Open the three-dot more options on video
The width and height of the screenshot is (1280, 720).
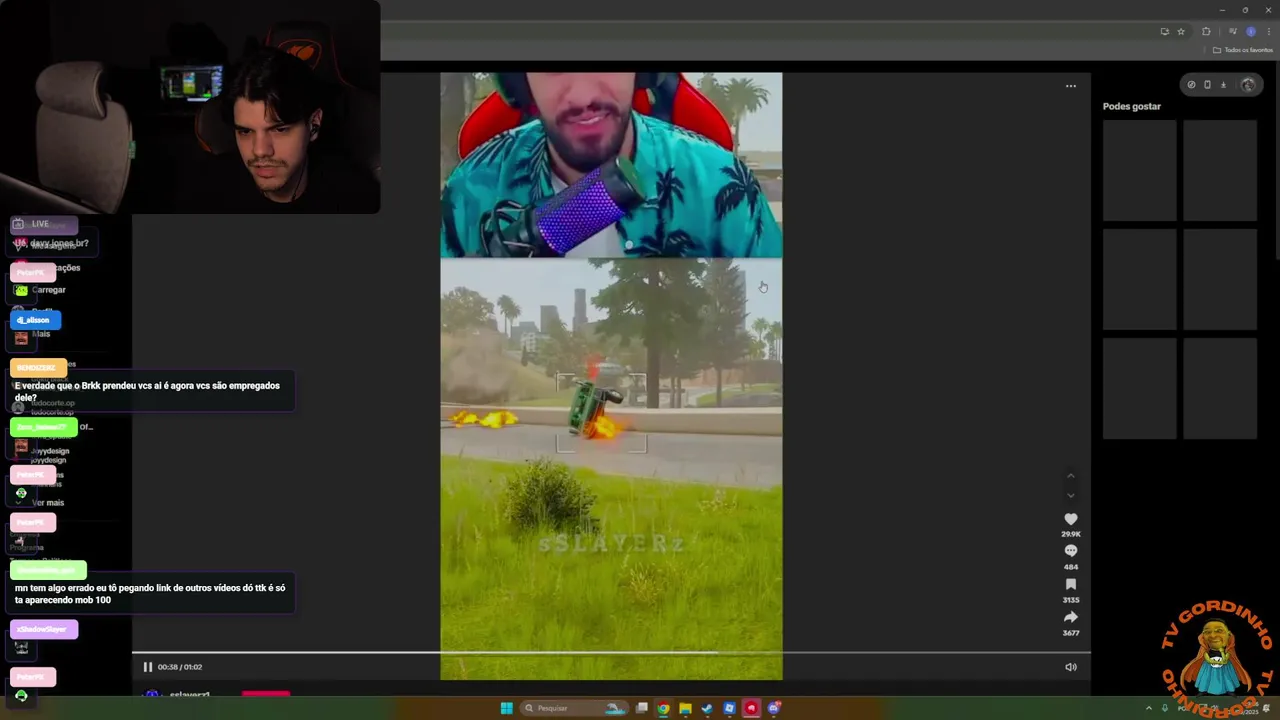pos(1071,86)
